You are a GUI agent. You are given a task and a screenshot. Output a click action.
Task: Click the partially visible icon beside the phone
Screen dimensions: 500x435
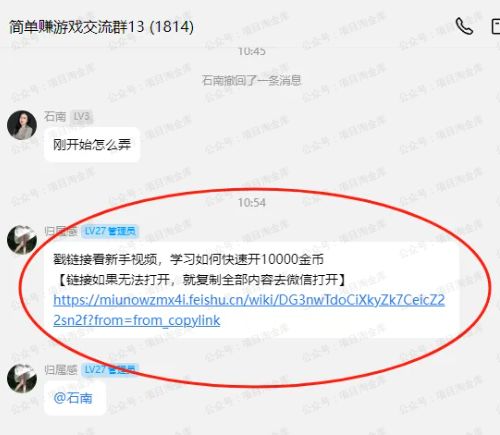pyautogui.click(x=496, y=27)
